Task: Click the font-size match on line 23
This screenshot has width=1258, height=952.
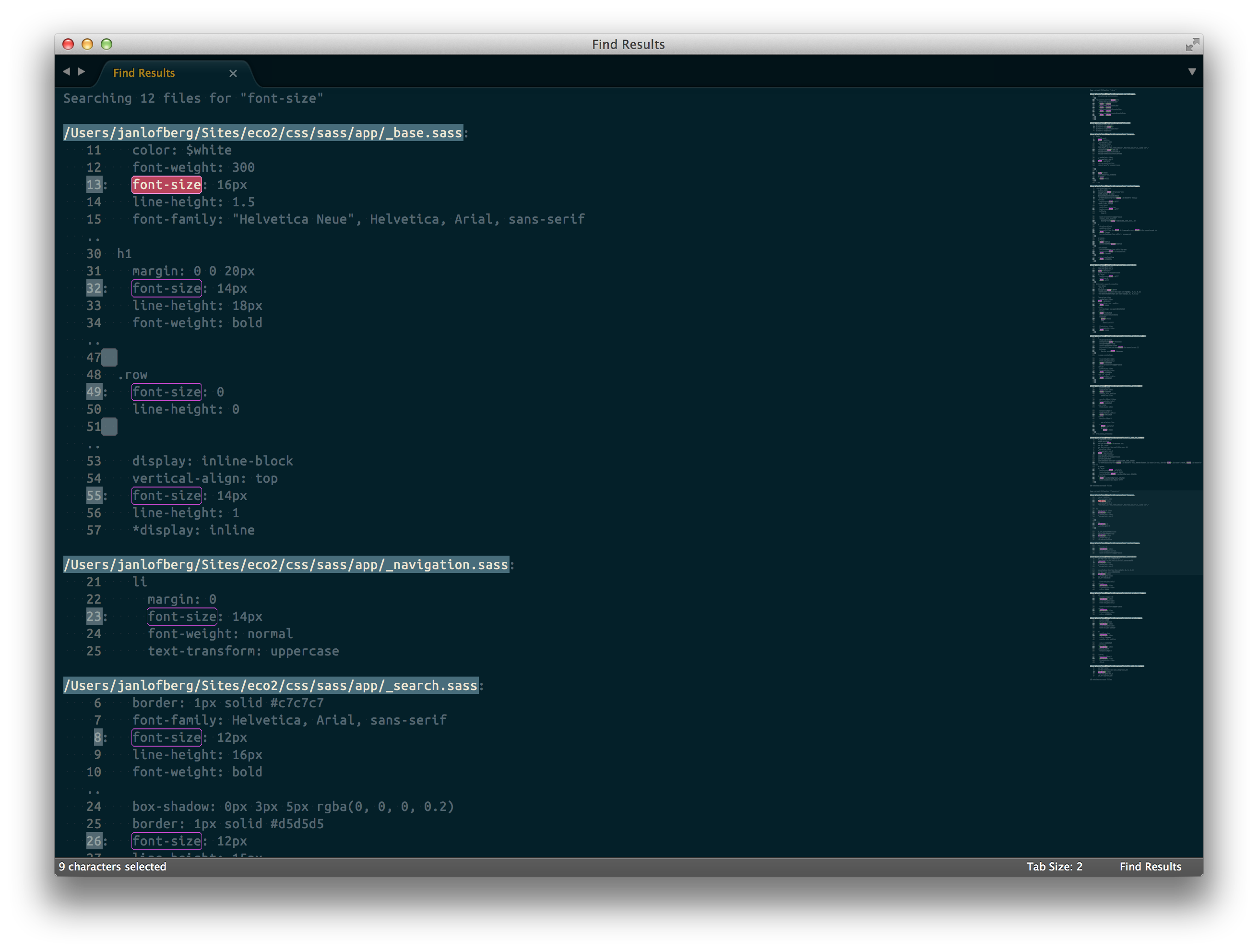Action: (x=182, y=617)
